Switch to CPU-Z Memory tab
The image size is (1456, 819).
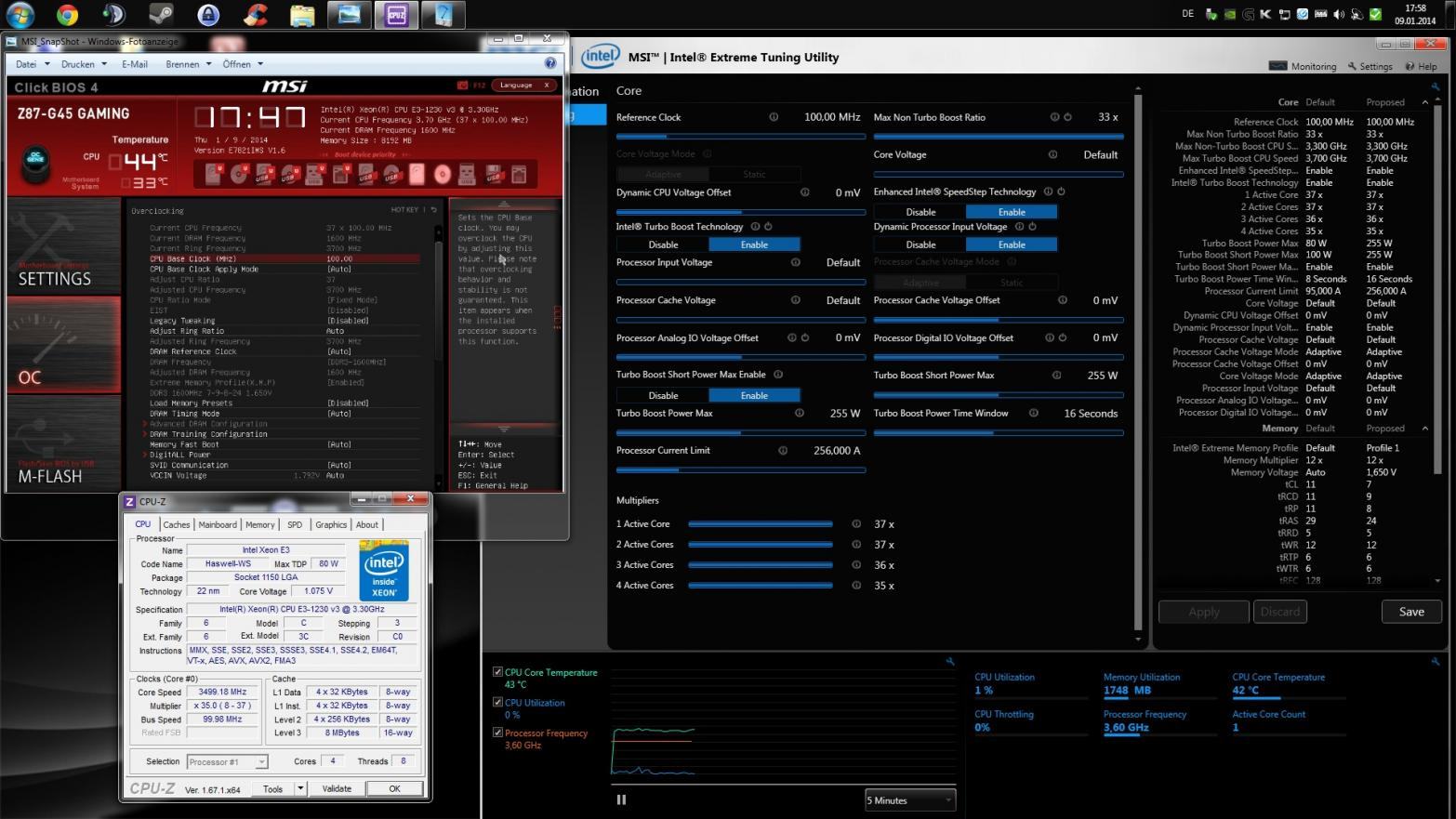click(259, 524)
